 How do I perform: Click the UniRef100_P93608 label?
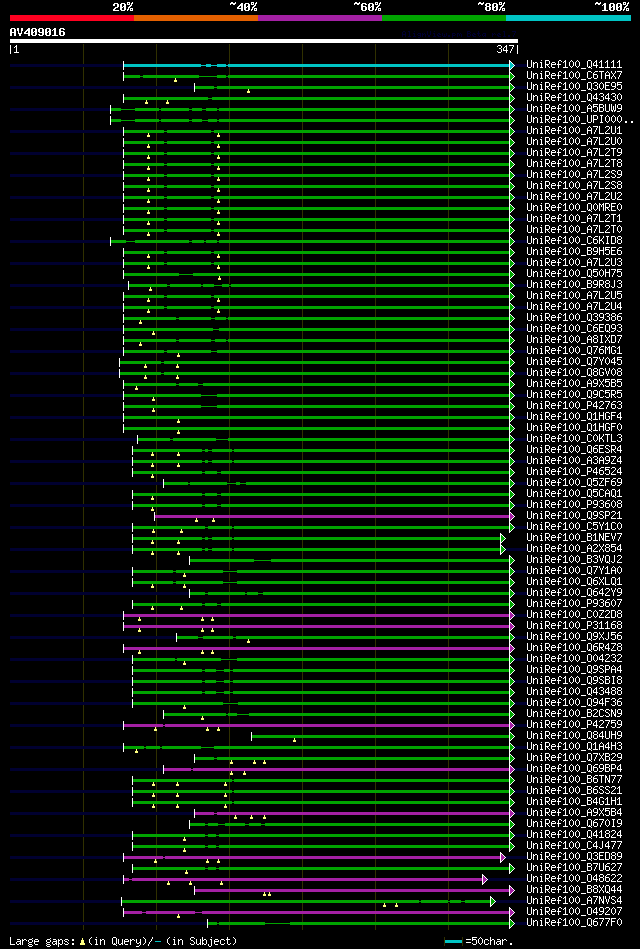point(574,505)
